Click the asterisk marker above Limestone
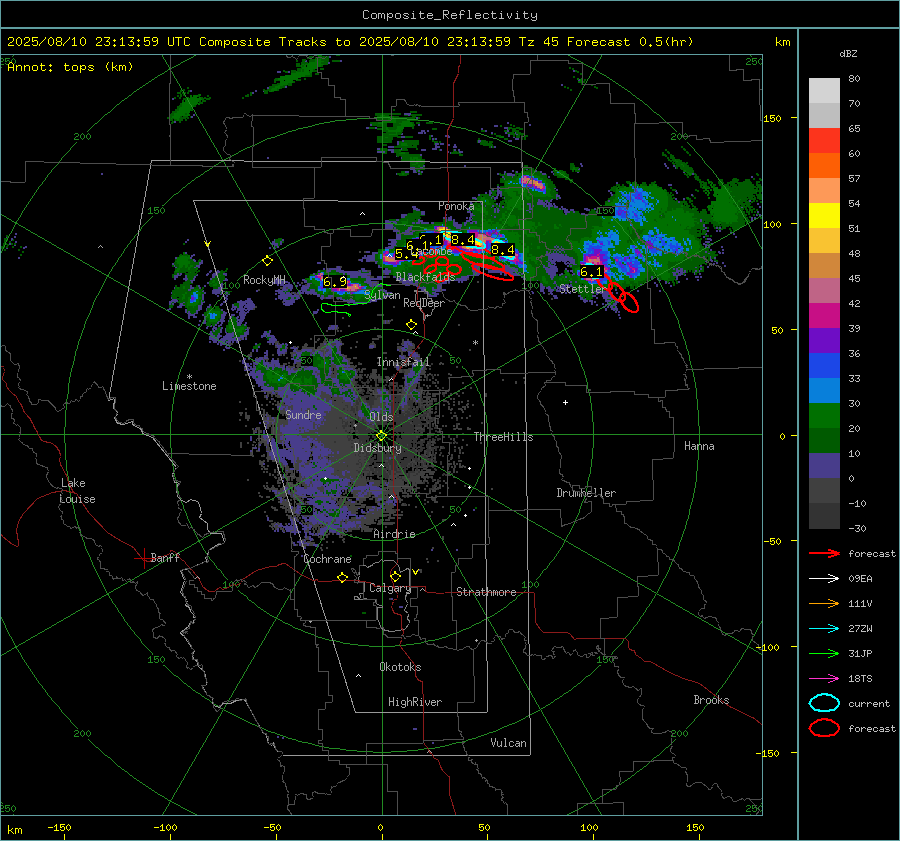The height and width of the screenshot is (841, 900). point(189,377)
